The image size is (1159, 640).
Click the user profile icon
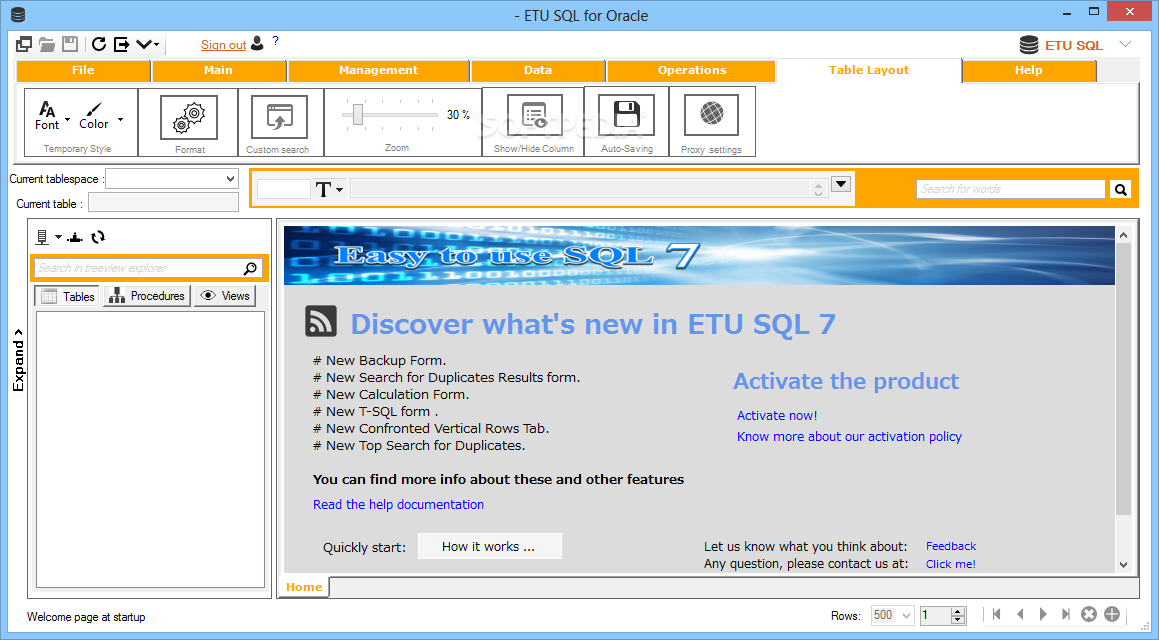click(257, 43)
